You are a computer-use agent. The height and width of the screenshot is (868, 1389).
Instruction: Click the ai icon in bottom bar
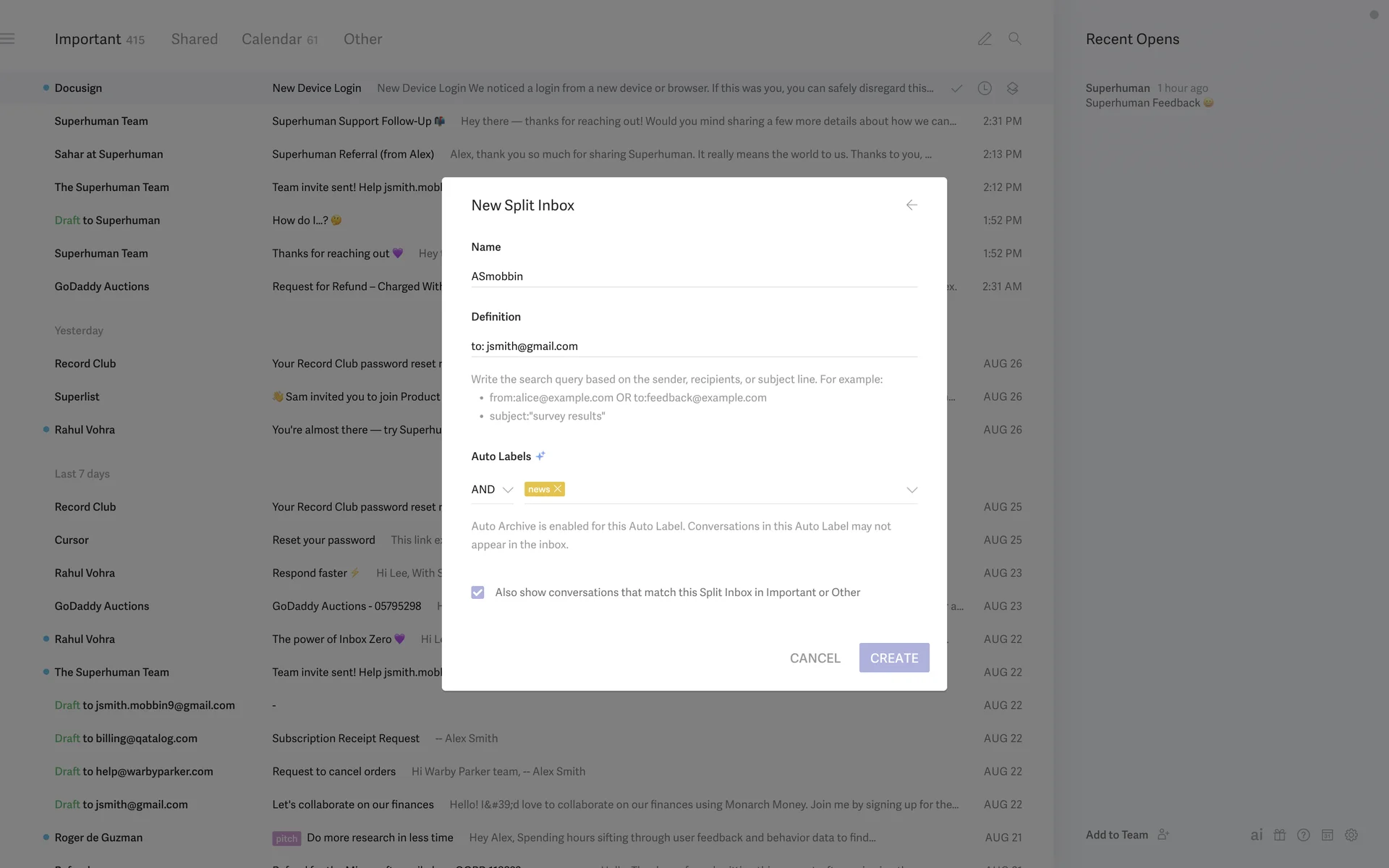pos(1257,835)
